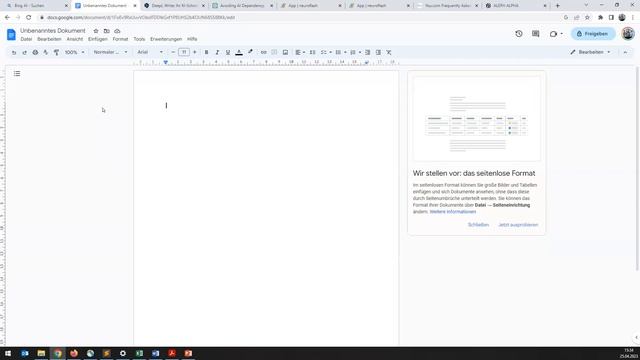Open the Arial font dropdown
Viewport: 640px width, 360px height.
150,52
